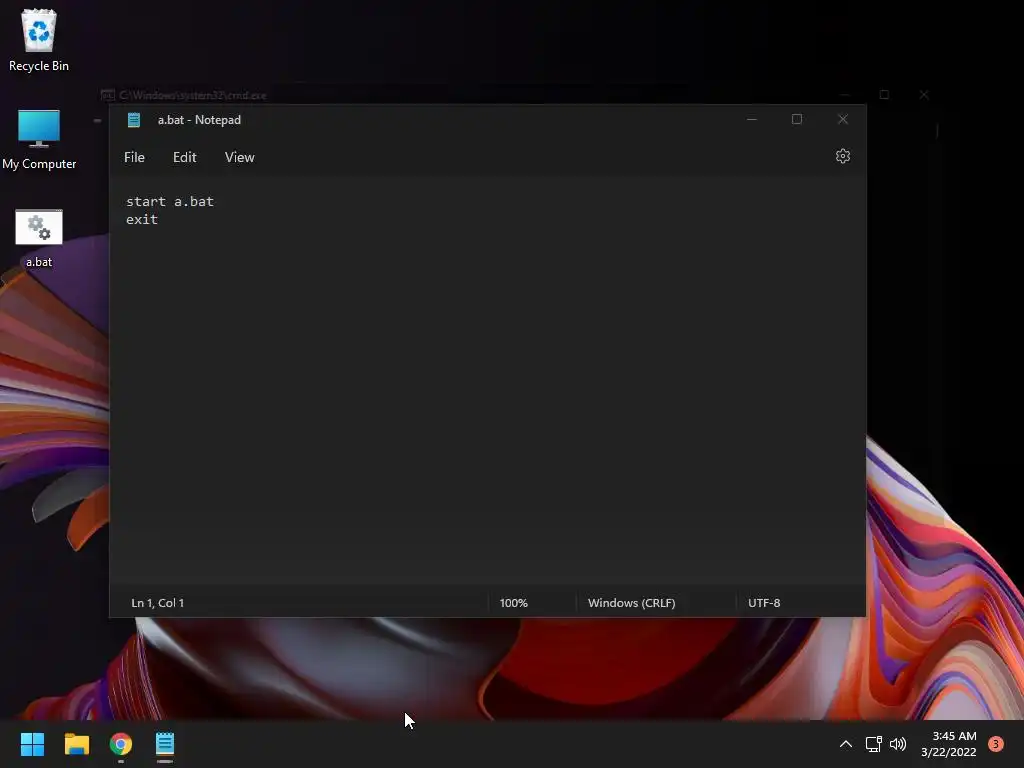Click the UTF-8 encoding status entry

[764, 603]
